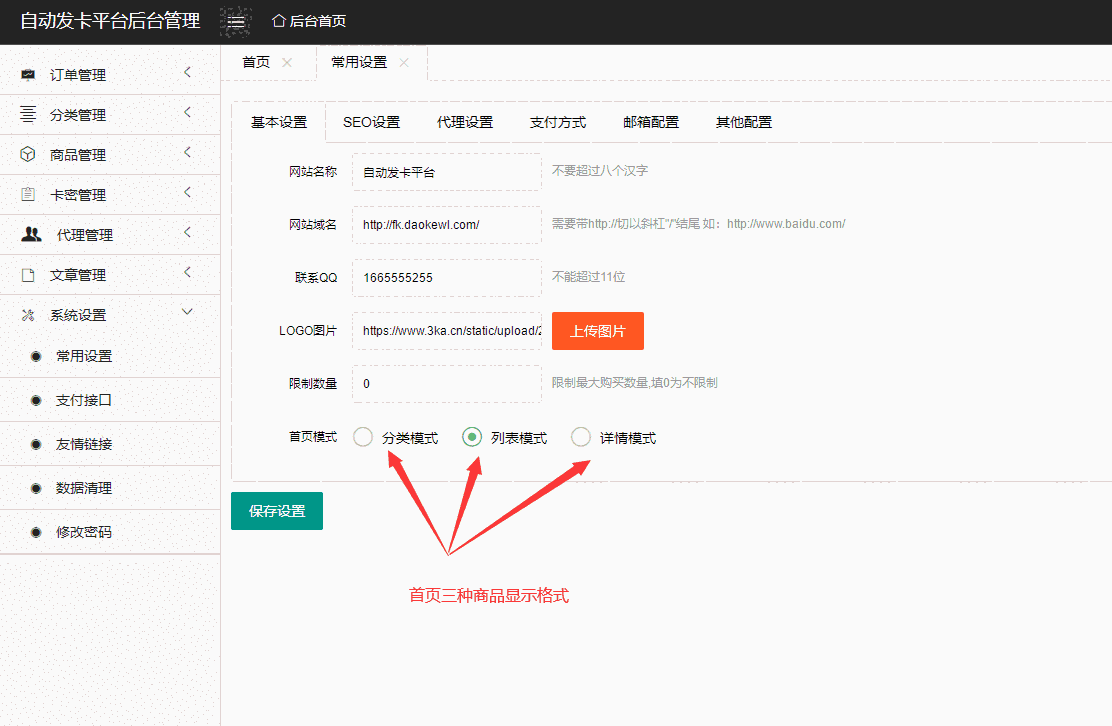Toggle the sidebar hamburger menu icon
The height and width of the screenshot is (726, 1112).
237,21
